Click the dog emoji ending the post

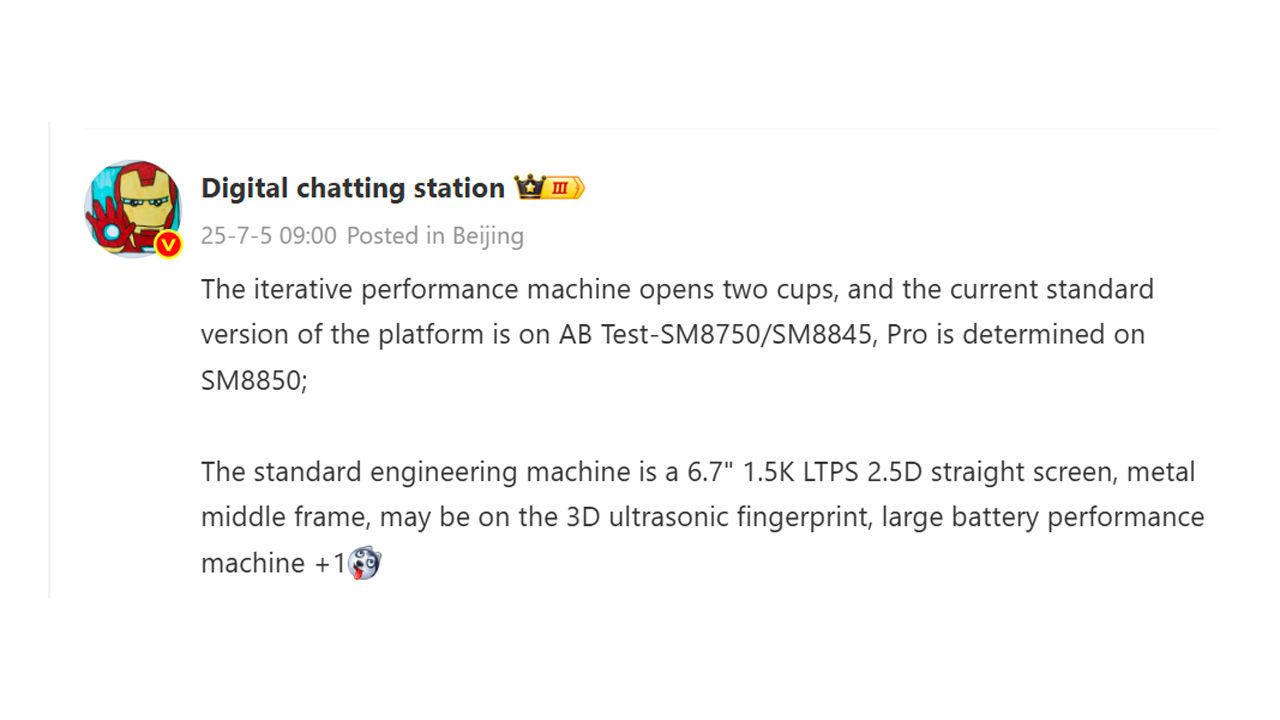pyautogui.click(x=365, y=563)
